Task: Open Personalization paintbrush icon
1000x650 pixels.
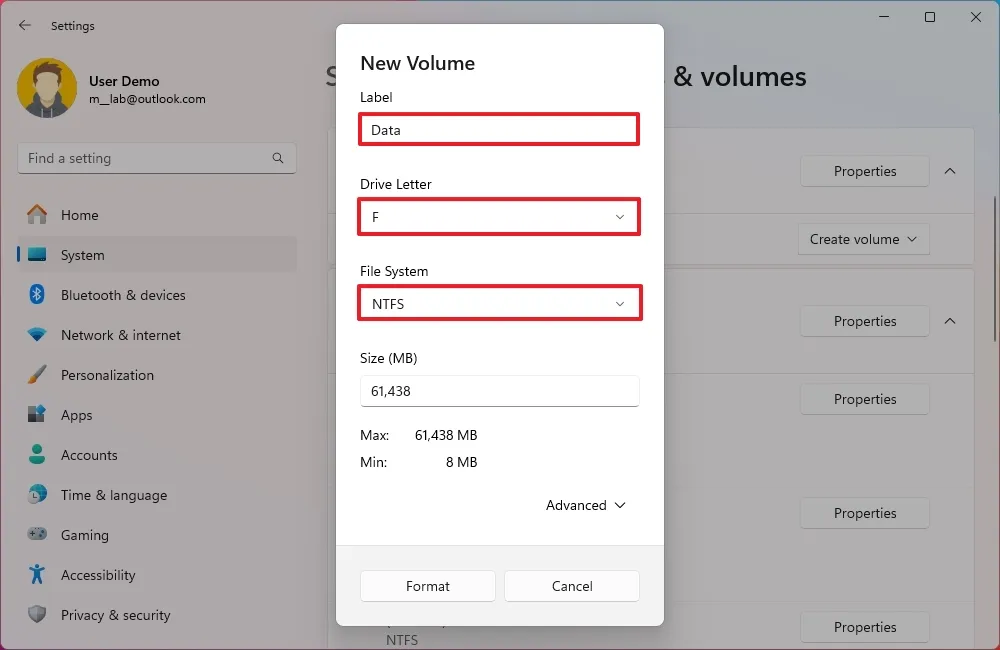Action: click(x=37, y=375)
